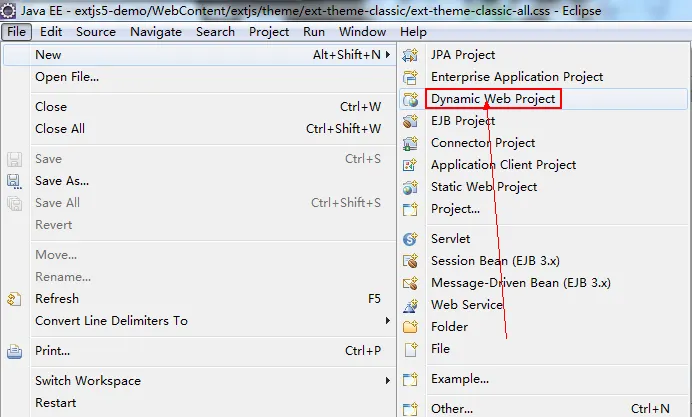Image resolution: width=692 pixels, height=417 pixels.
Task: Open the Window menu
Action: pyautogui.click(x=362, y=32)
